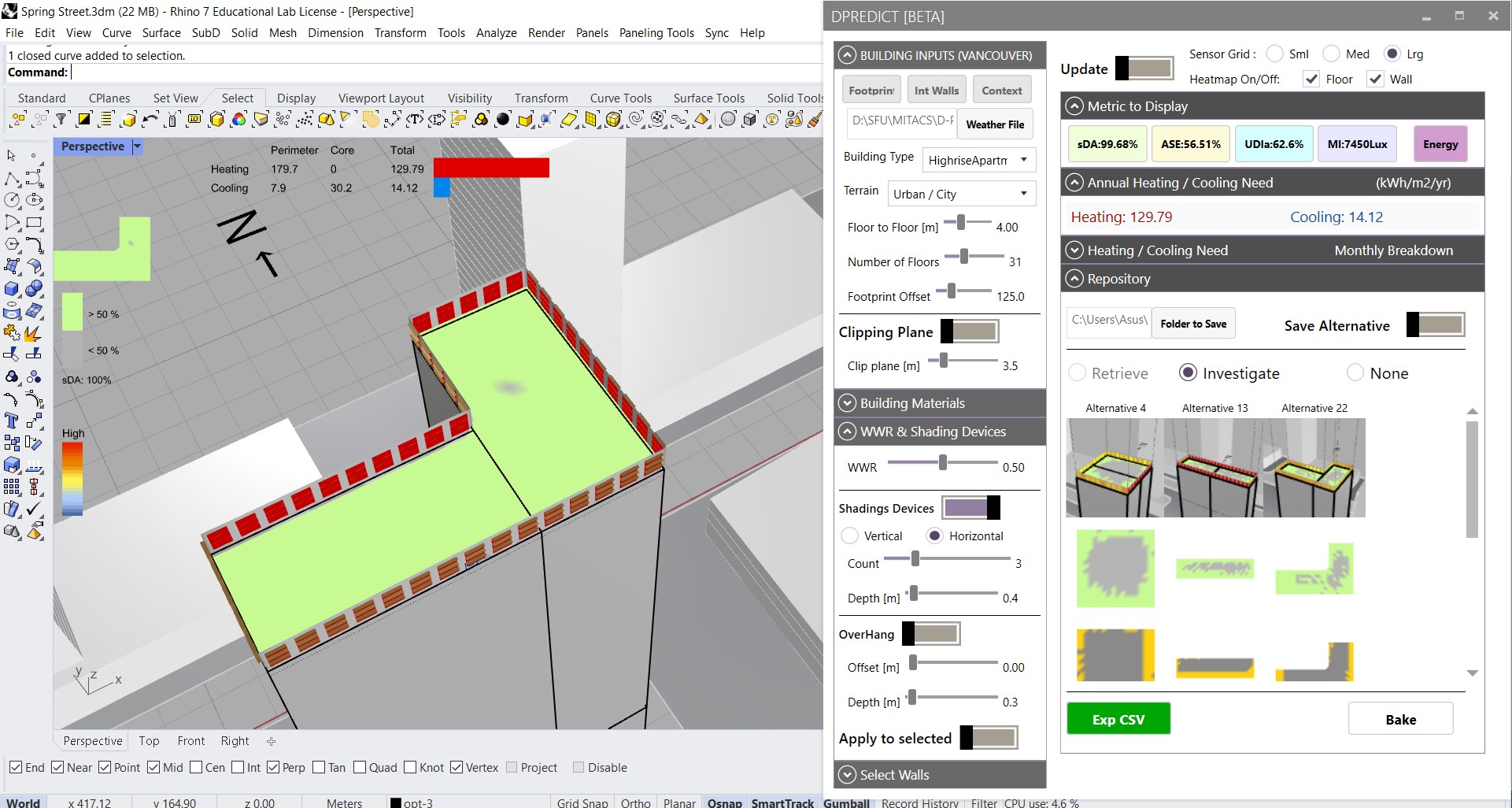Click the selection filter funnel icon
This screenshot has width=1512, height=808.
(61, 120)
